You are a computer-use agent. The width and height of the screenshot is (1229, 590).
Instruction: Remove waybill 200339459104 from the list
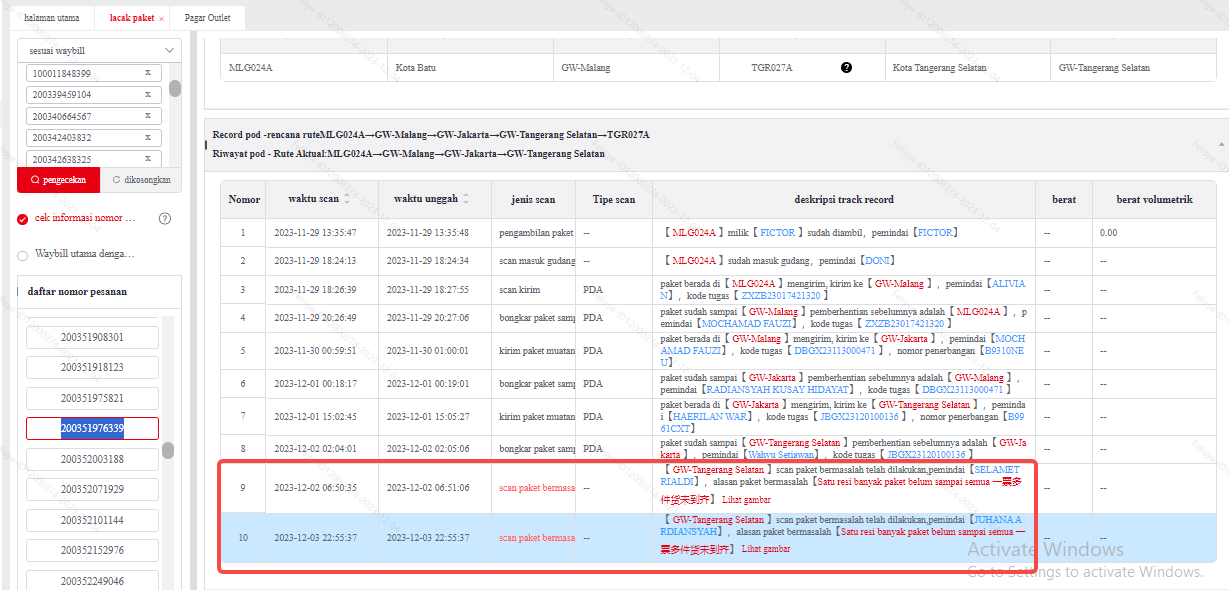[x=148, y=95]
